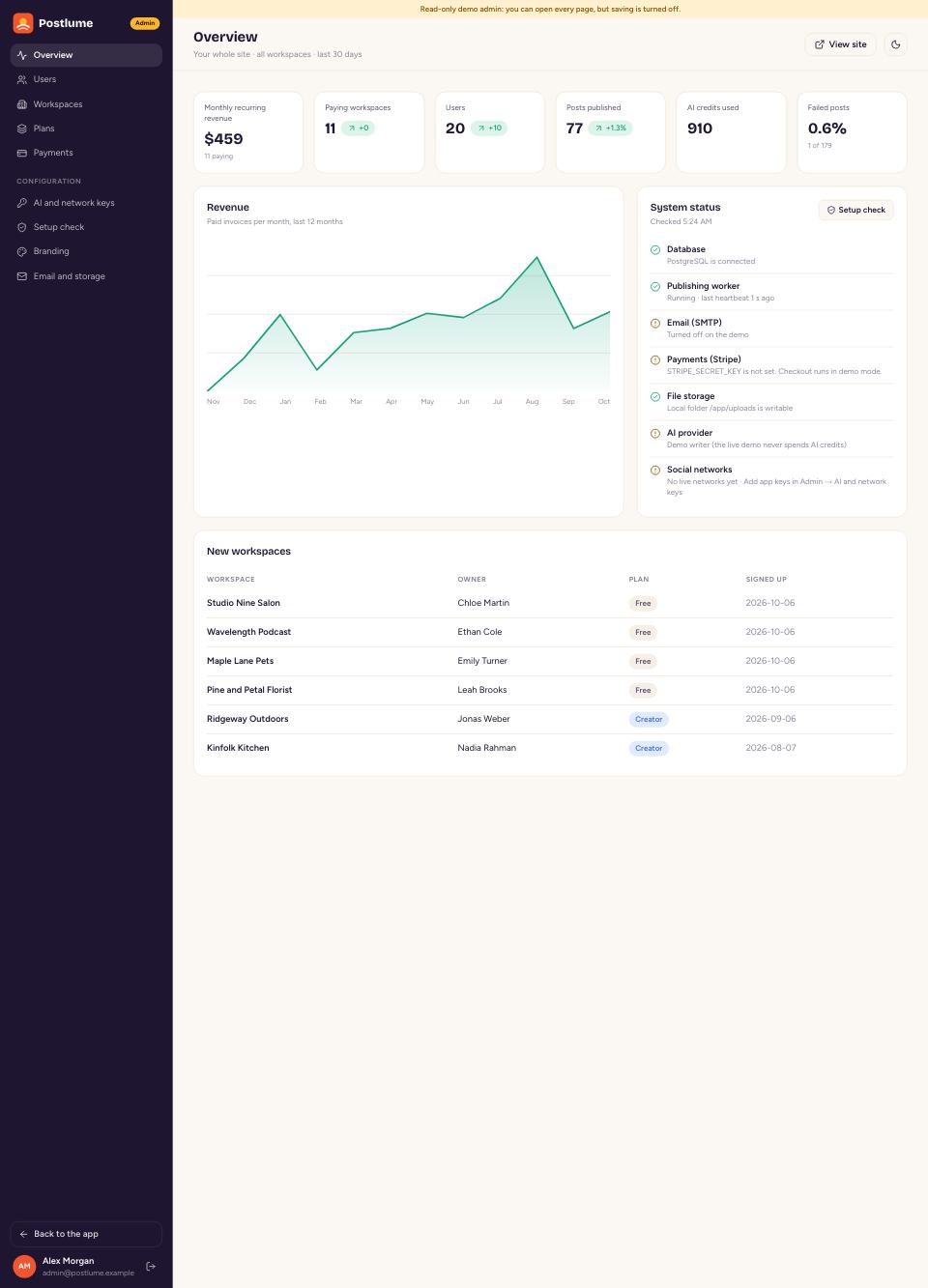Click the Database green check status icon

pos(655,249)
